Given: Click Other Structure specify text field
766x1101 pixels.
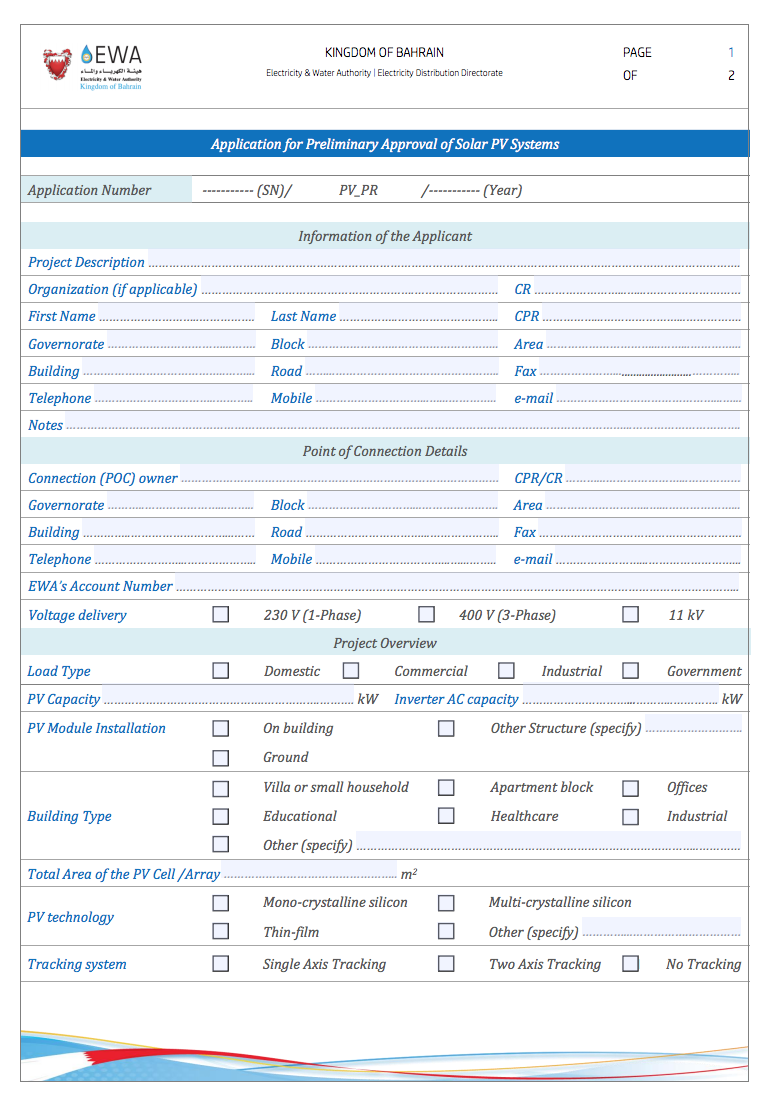Looking at the screenshot, I should pyautogui.click(x=694, y=726).
